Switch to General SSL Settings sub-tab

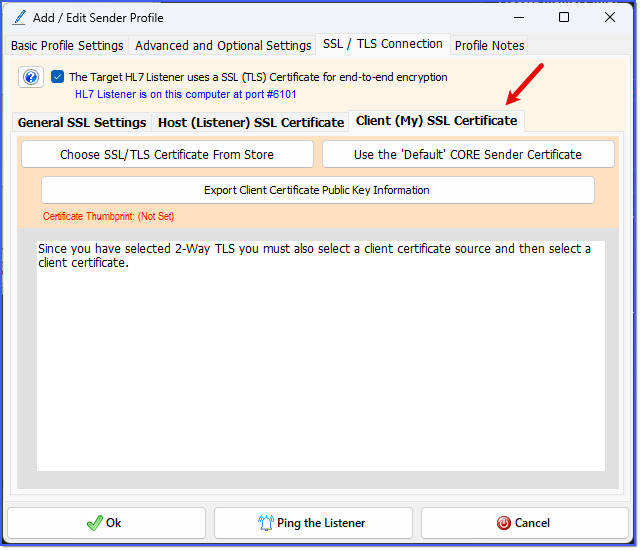point(82,122)
